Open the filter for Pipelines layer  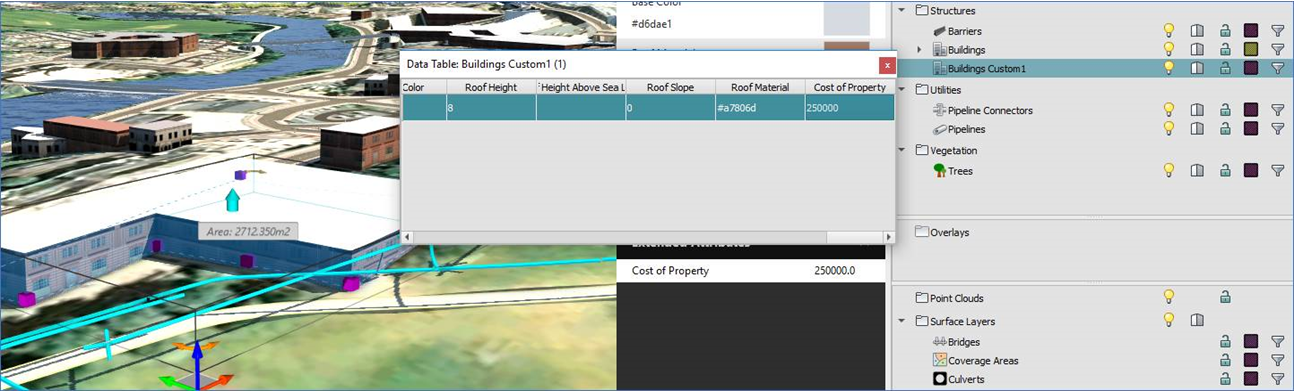[x=1277, y=129]
